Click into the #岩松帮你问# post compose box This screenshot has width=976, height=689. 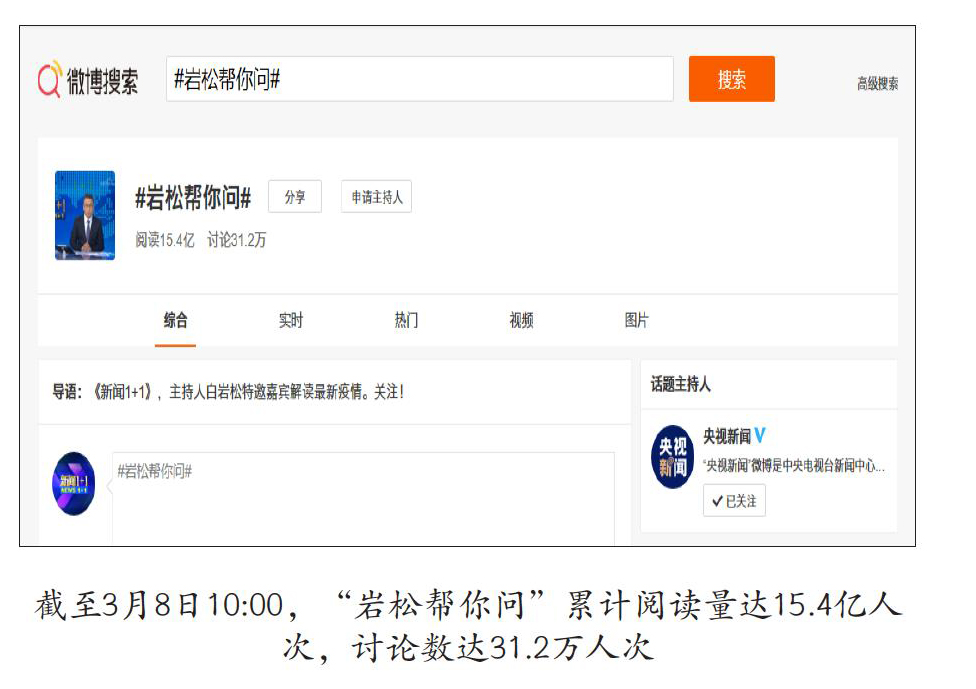(364, 499)
